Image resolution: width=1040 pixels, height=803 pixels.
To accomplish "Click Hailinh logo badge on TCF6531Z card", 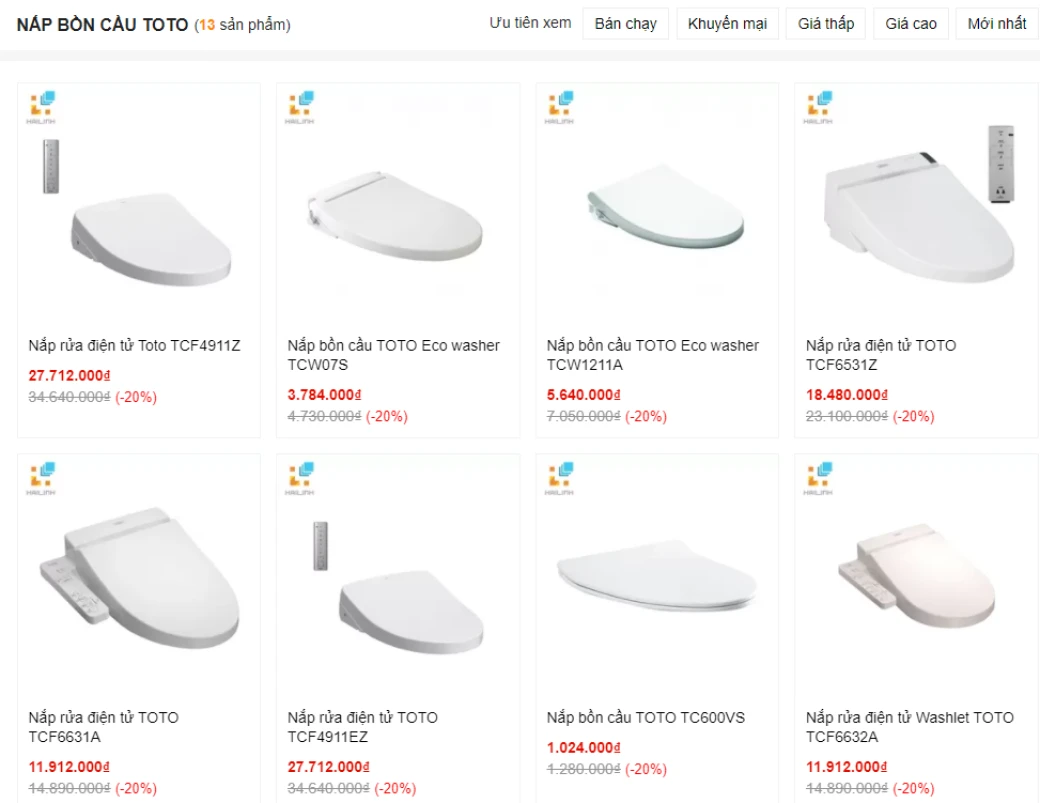I will [820, 107].
